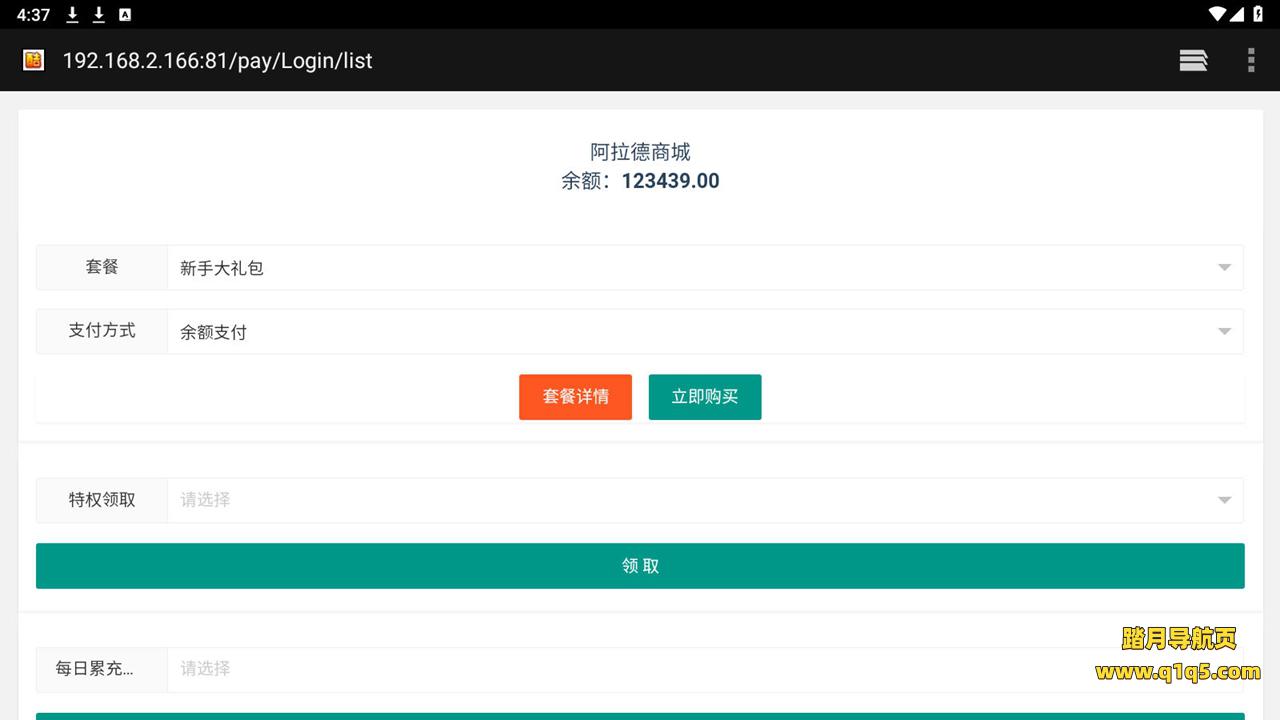Click the Wi-Fi signal icon

point(1217,14)
